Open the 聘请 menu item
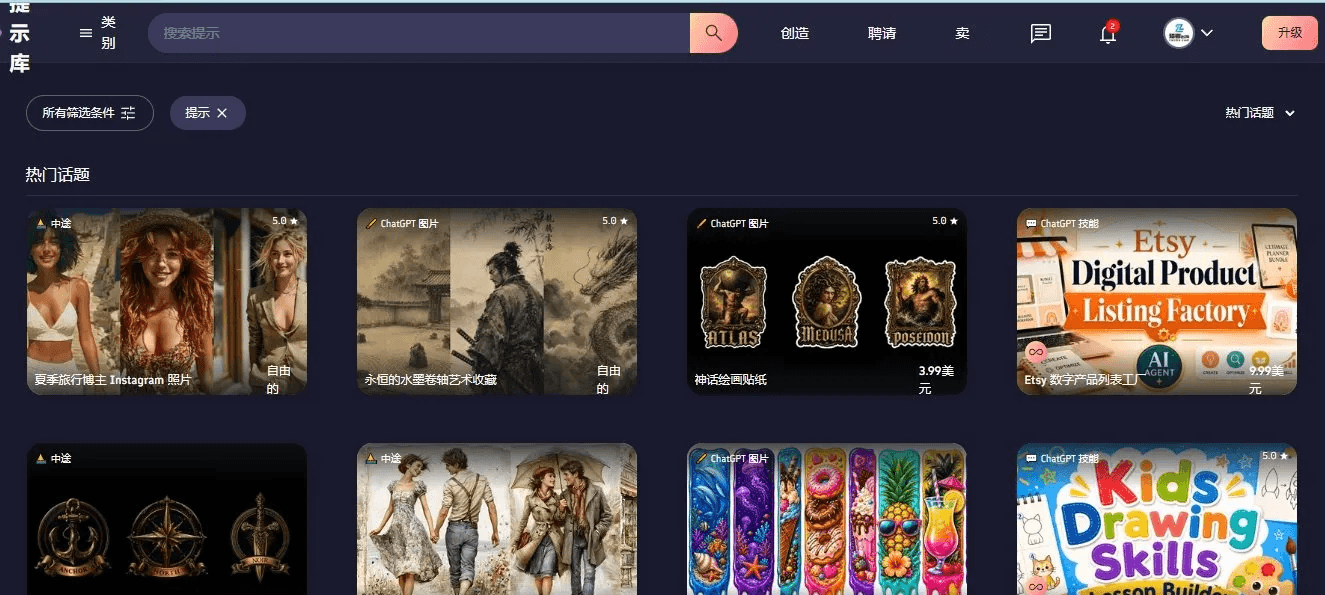Image resolution: width=1325 pixels, height=595 pixels. point(882,33)
